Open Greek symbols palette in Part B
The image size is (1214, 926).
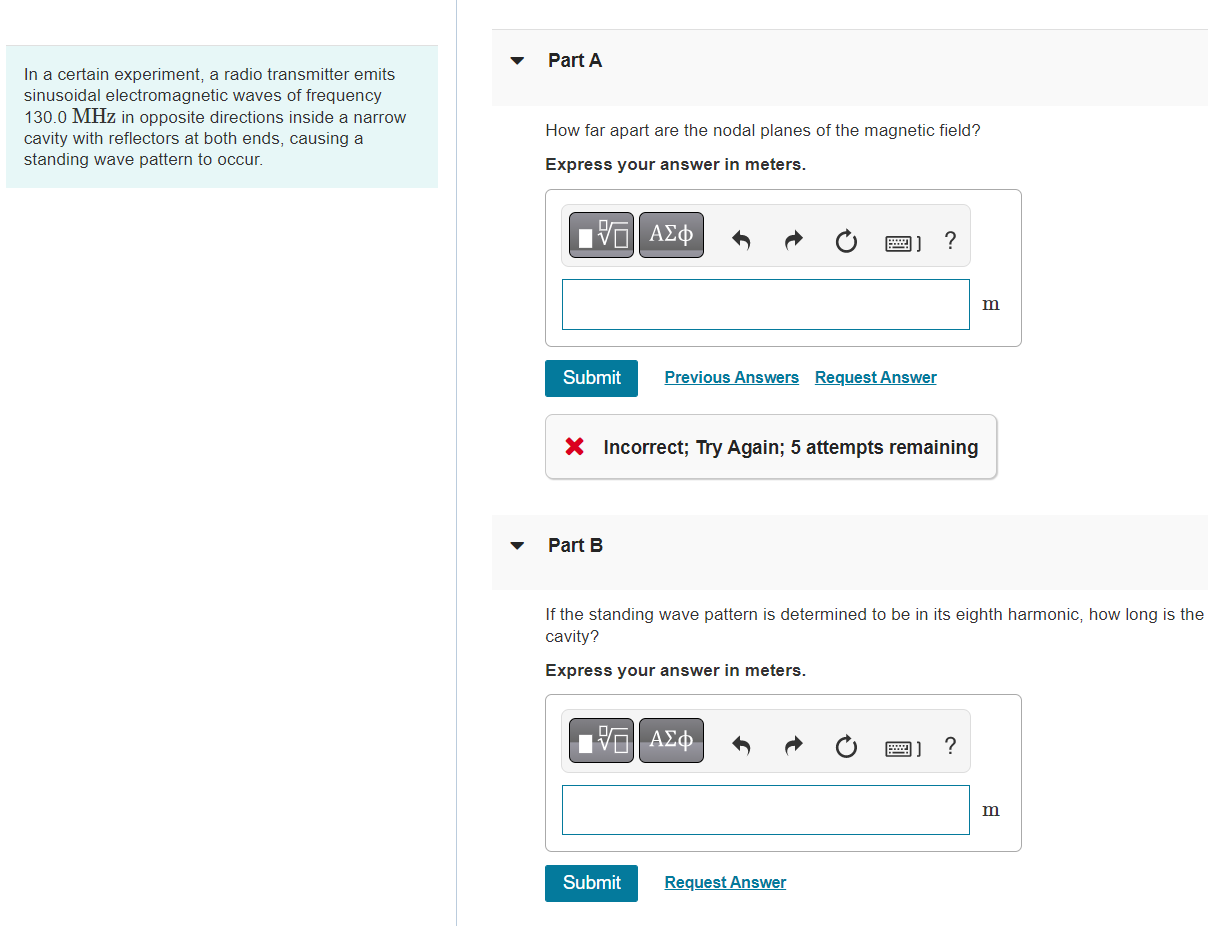671,741
